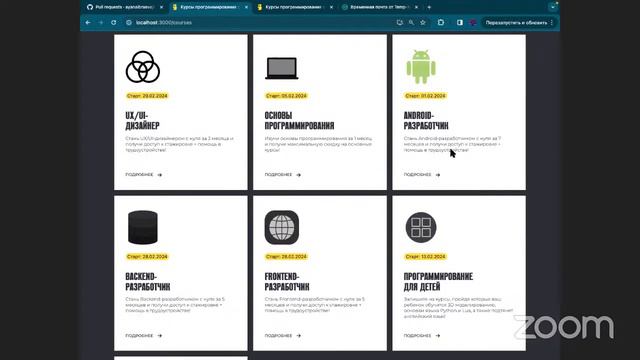Click the description text on Frontend-разработчик card

pyautogui.click(x=315, y=305)
